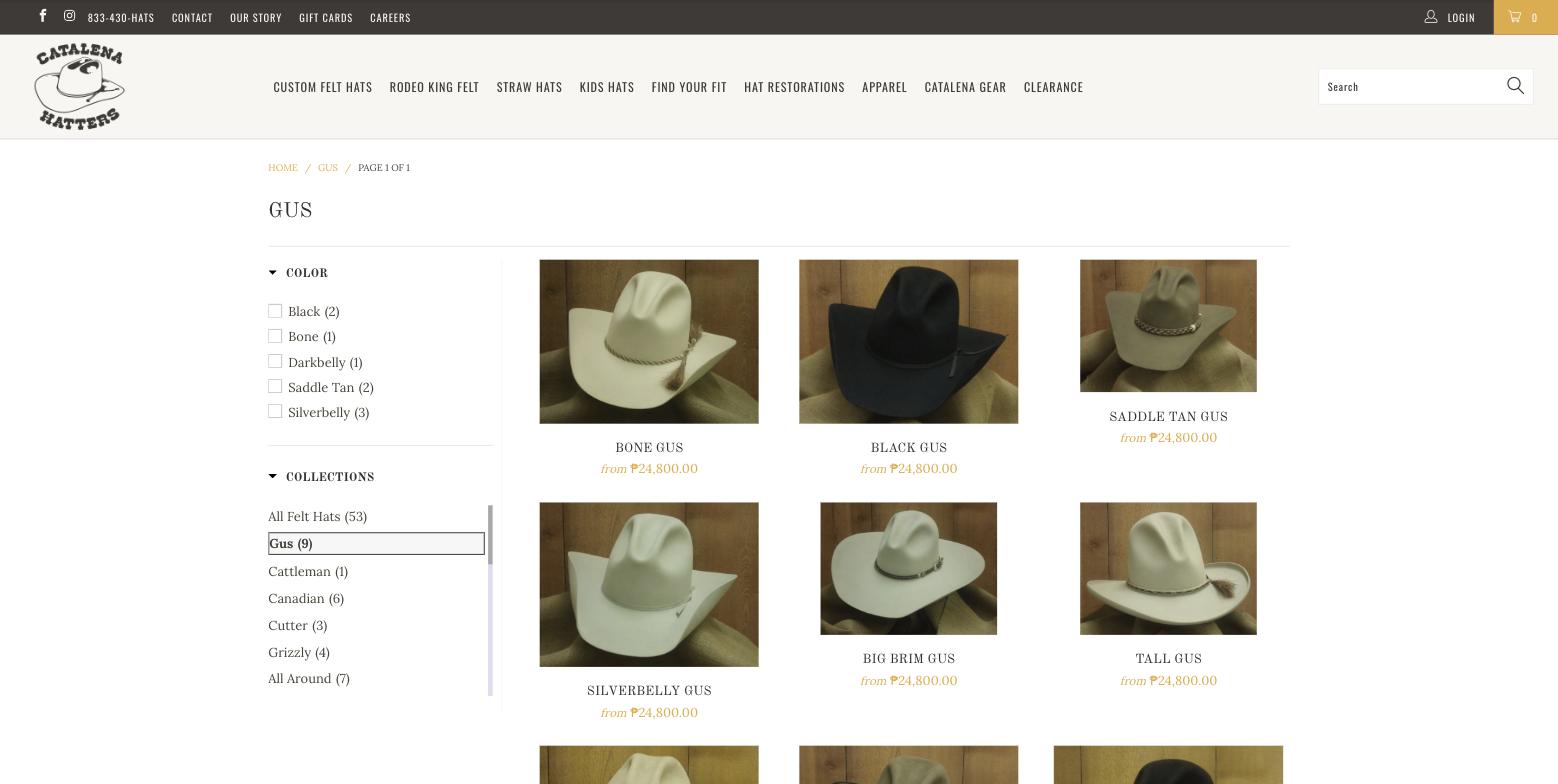This screenshot has height=784, width=1558.
Task: Open the Clearance menu item
Action: pyautogui.click(x=1053, y=87)
